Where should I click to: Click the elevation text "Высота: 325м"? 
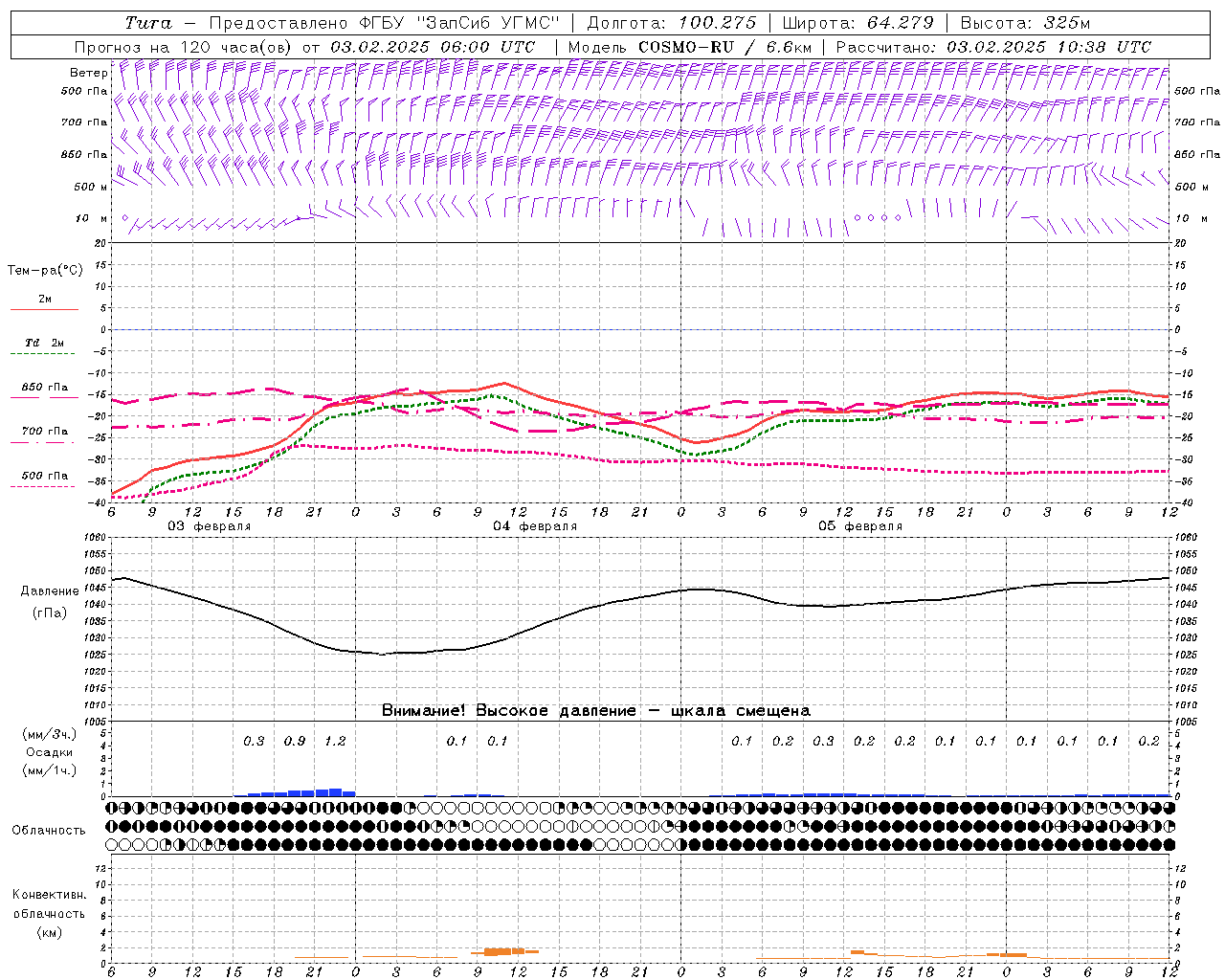[x=1025, y=23]
